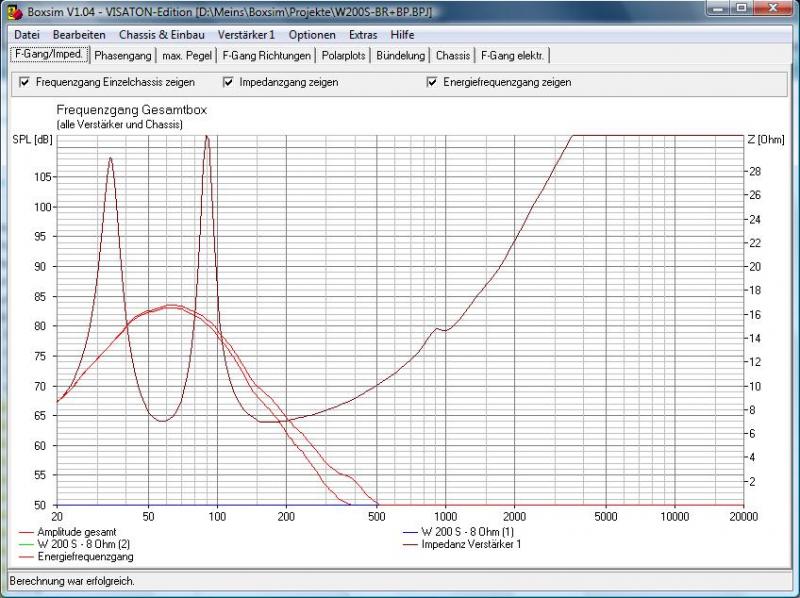The image size is (800, 598).
Task: Click the red 'Amplitude gesamt' legend line
Action: click(27, 531)
